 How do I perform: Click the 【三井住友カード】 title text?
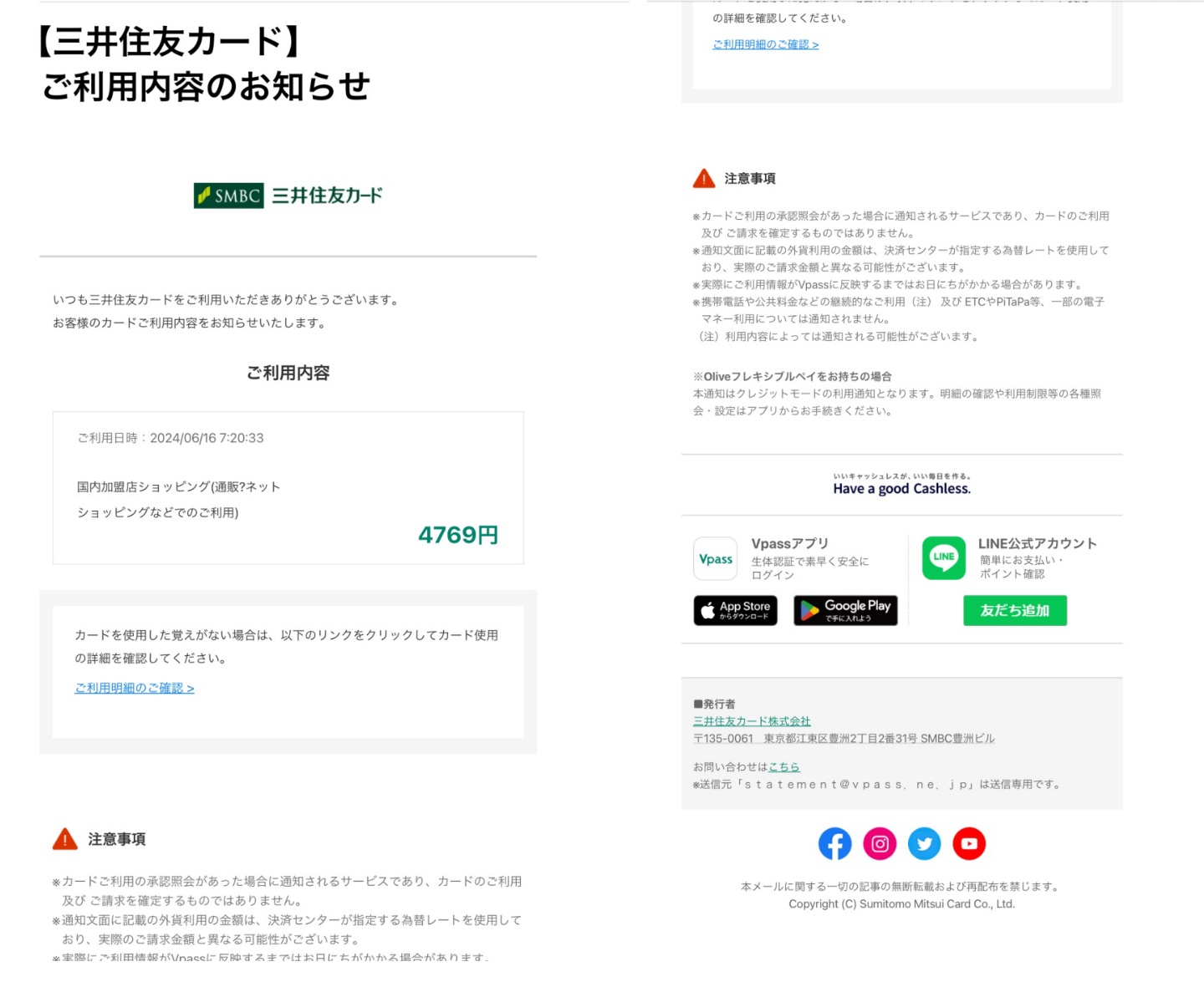pyautogui.click(x=171, y=42)
